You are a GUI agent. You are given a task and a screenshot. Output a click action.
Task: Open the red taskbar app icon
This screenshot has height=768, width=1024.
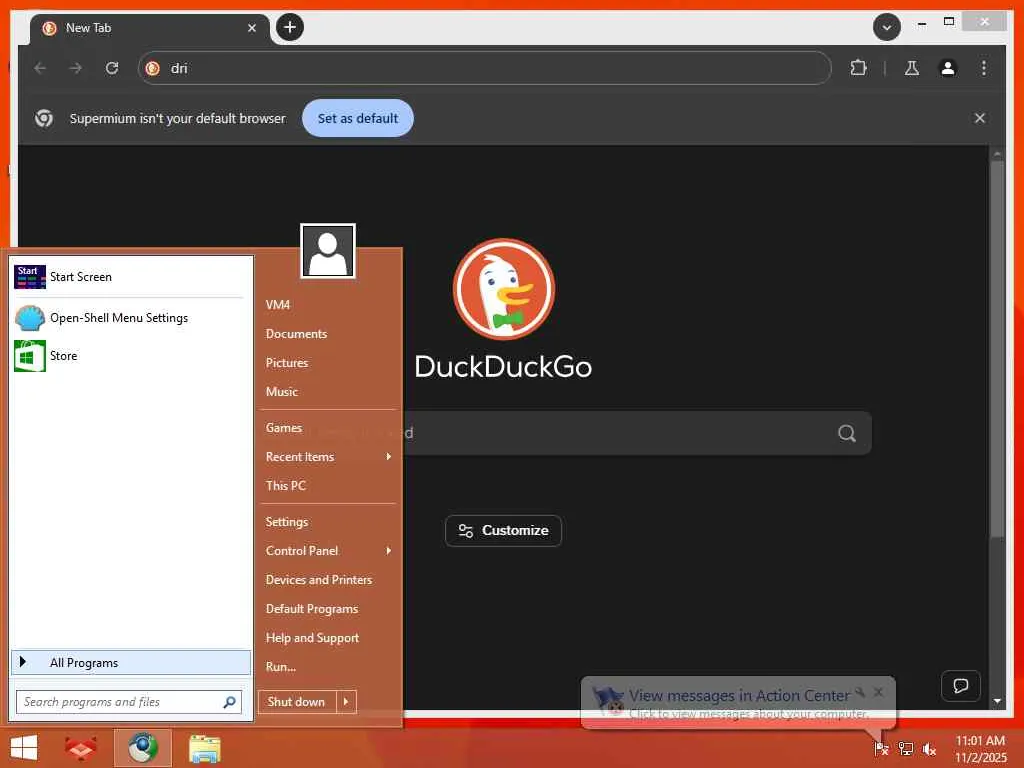(81, 748)
